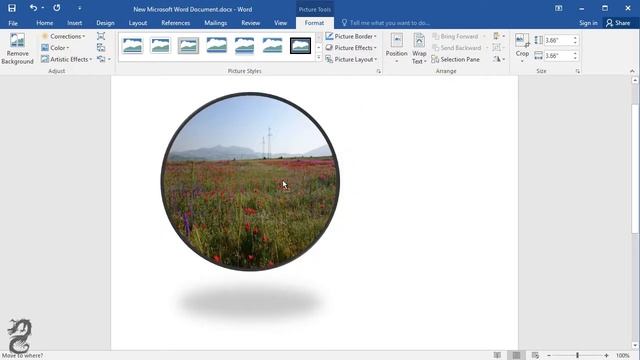640x360 pixels.
Task: Click the Crop tool icon
Action: tap(522, 41)
